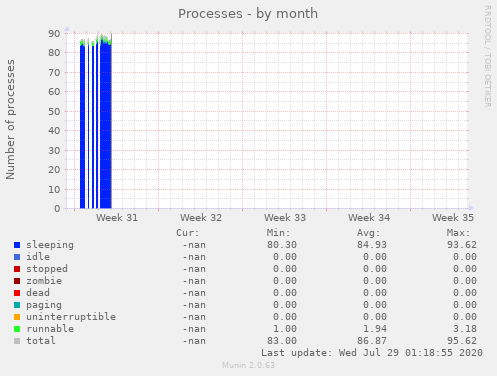This screenshot has height=376, width=497.
Task: Click the sleeping min value 80.30
Action: 282,245
